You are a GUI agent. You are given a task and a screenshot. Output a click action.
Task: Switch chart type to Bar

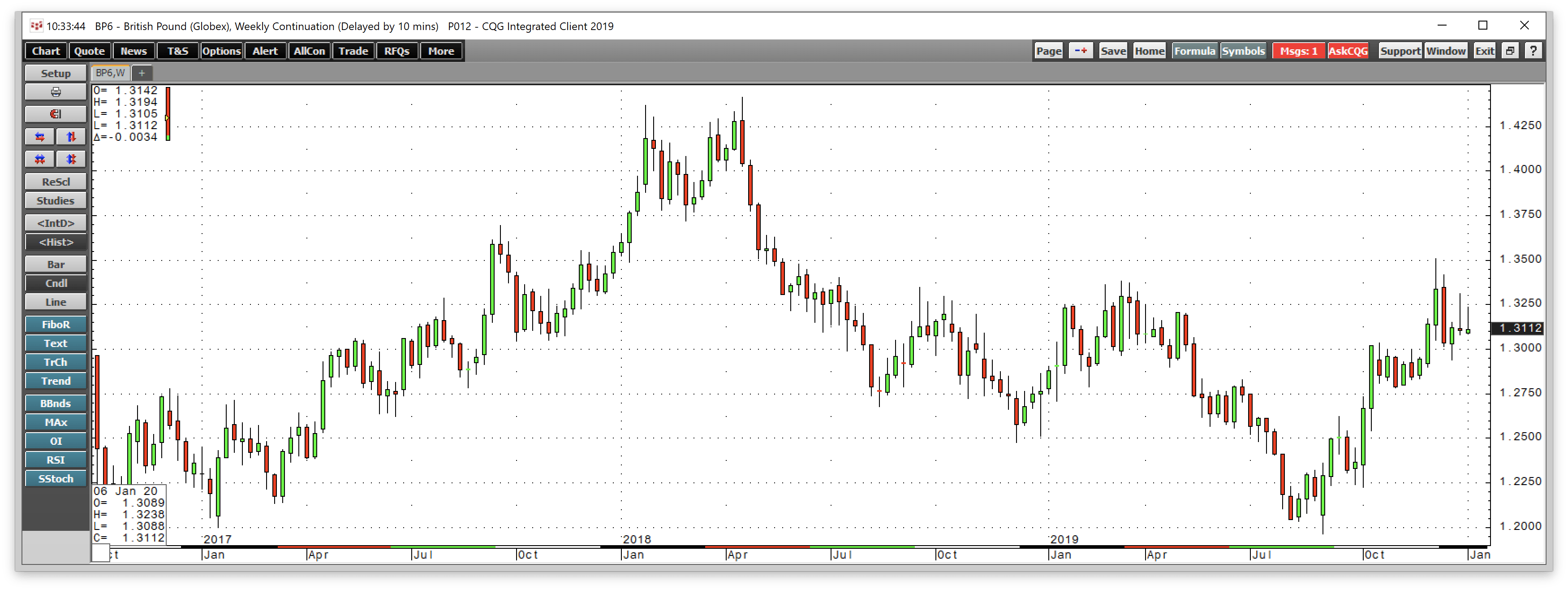click(56, 264)
